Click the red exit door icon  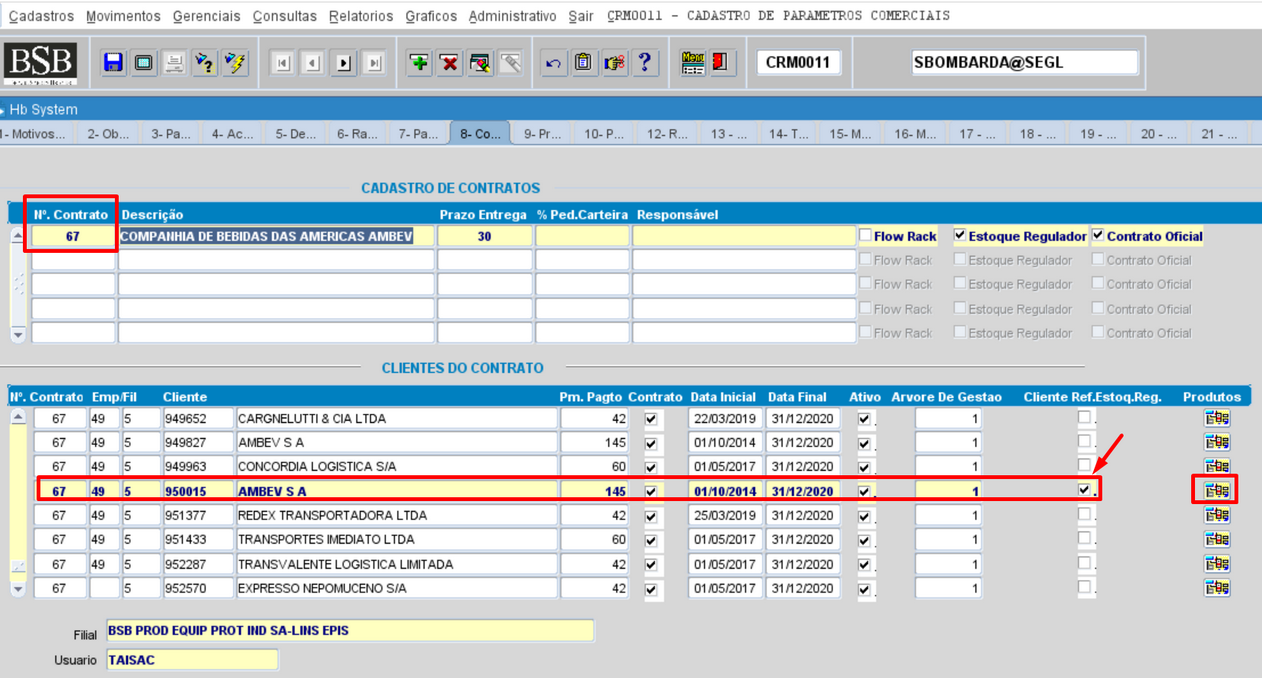tap(719, 62)
